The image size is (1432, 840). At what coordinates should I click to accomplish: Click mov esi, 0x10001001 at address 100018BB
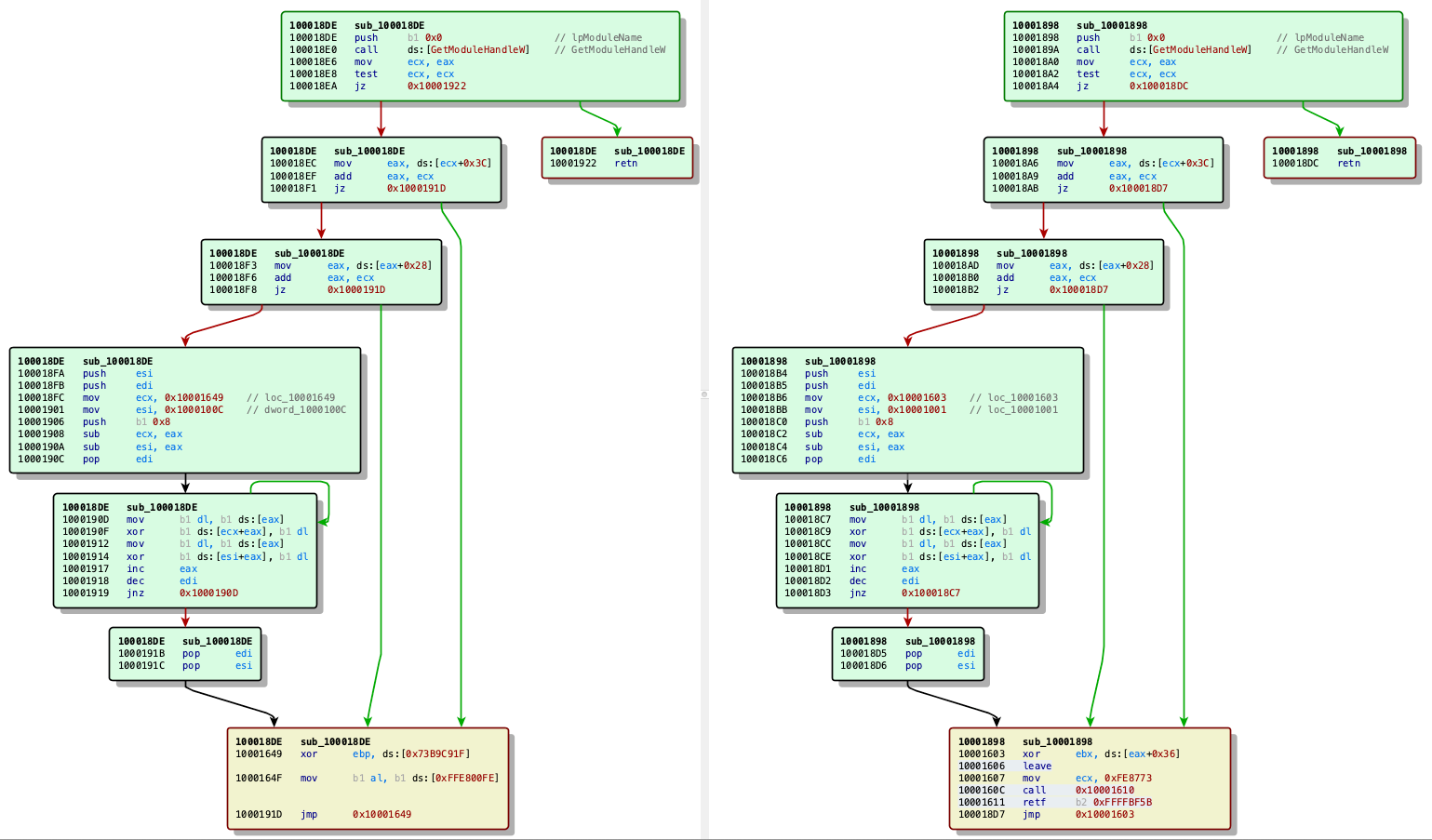coord(900,410)
